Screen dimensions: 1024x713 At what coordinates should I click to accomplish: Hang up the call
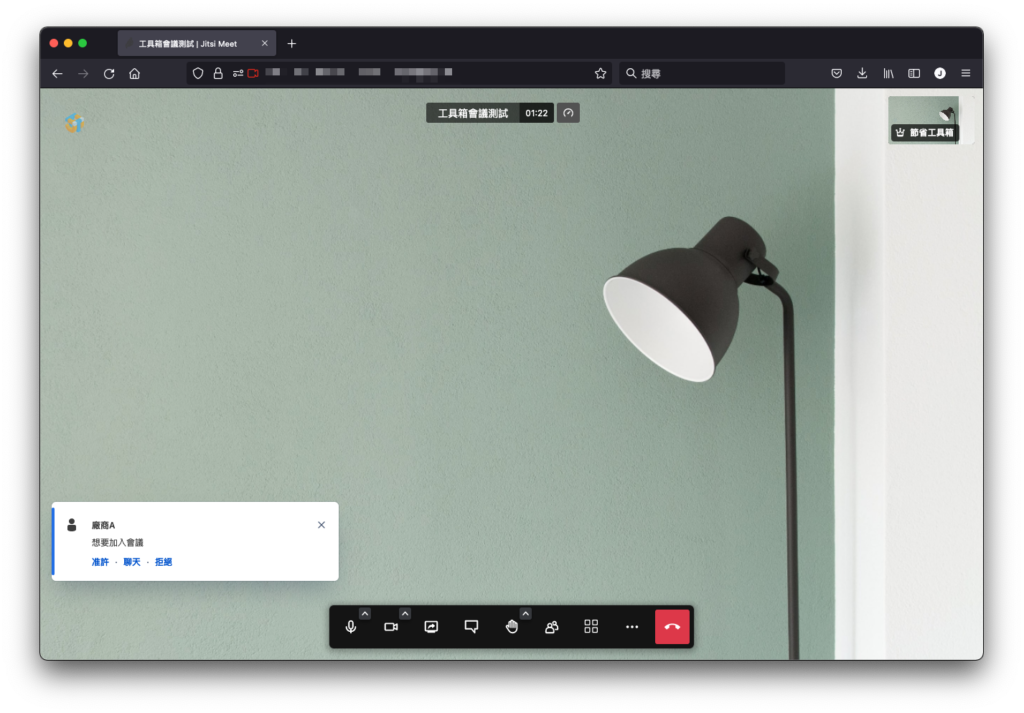pos(672,627)
